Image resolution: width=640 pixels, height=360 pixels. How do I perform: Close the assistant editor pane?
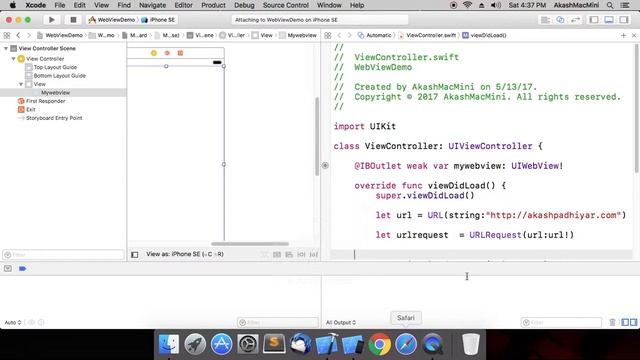click(x=634, y=36)
